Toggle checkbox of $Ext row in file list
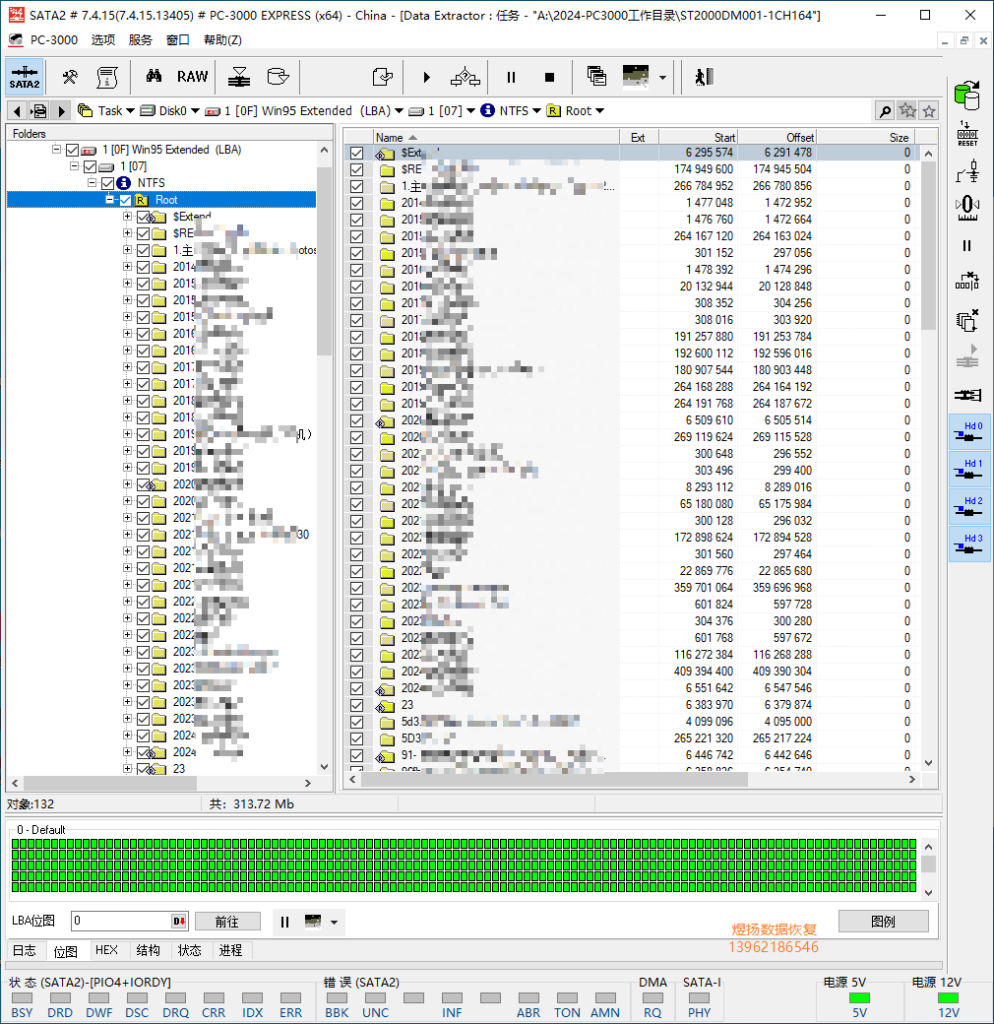 [x=357, y=153]
